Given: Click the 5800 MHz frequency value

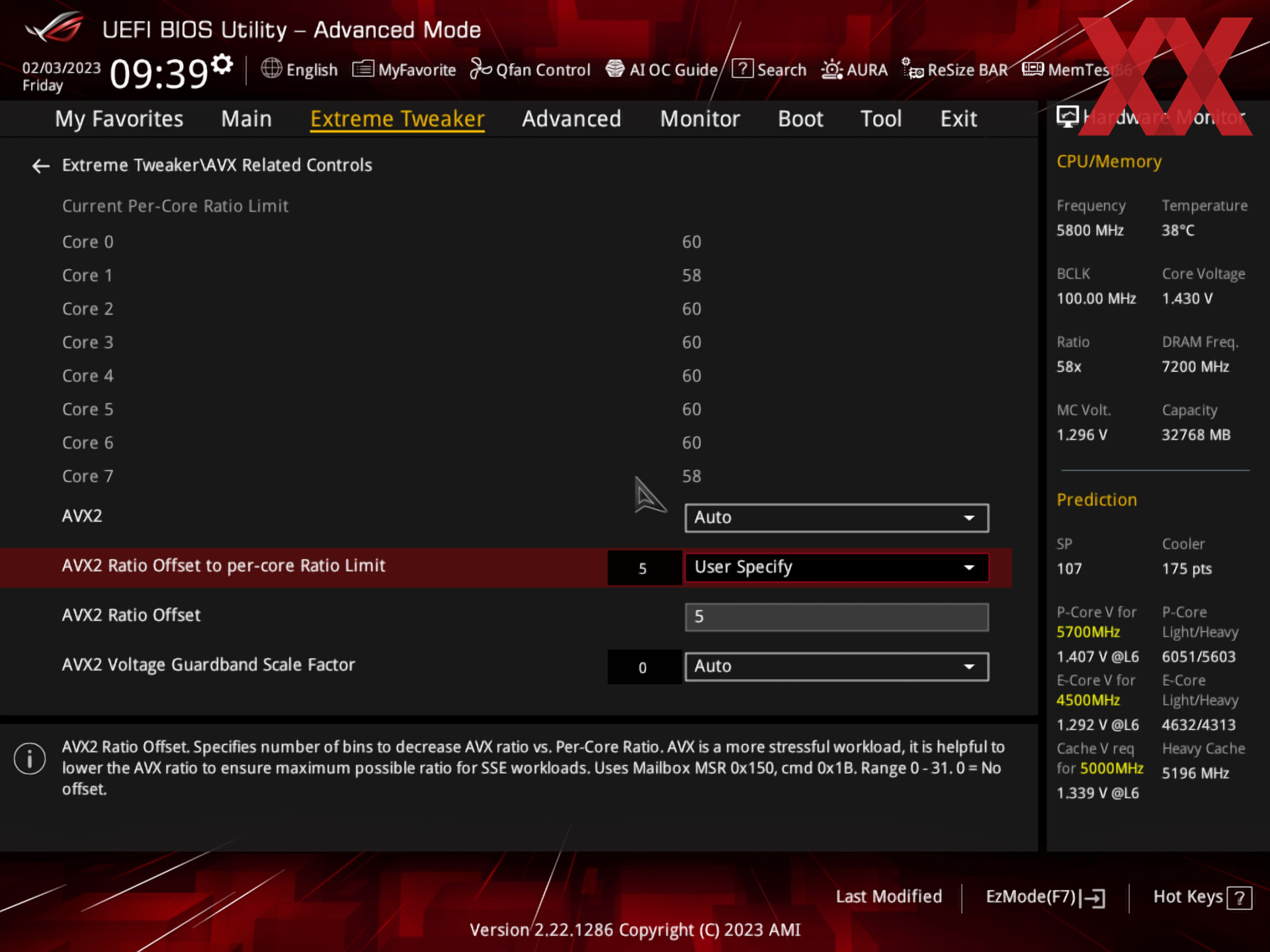Looking at the screenshot, I should [x=1090, y=230].
